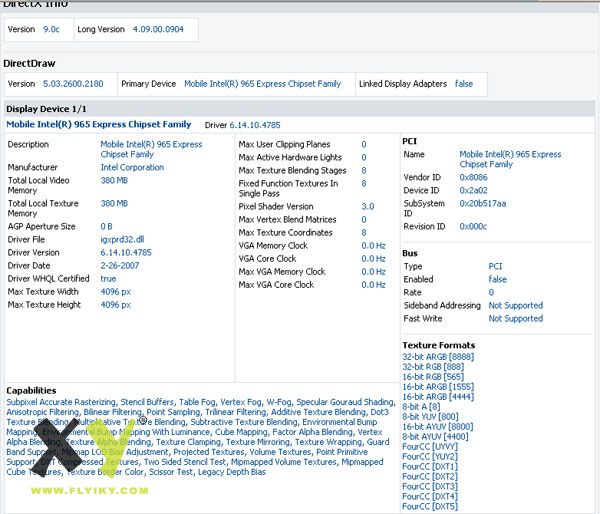Click texture format FourCC [UYVY]
This screenshot has width=600, height=514.
430,447
